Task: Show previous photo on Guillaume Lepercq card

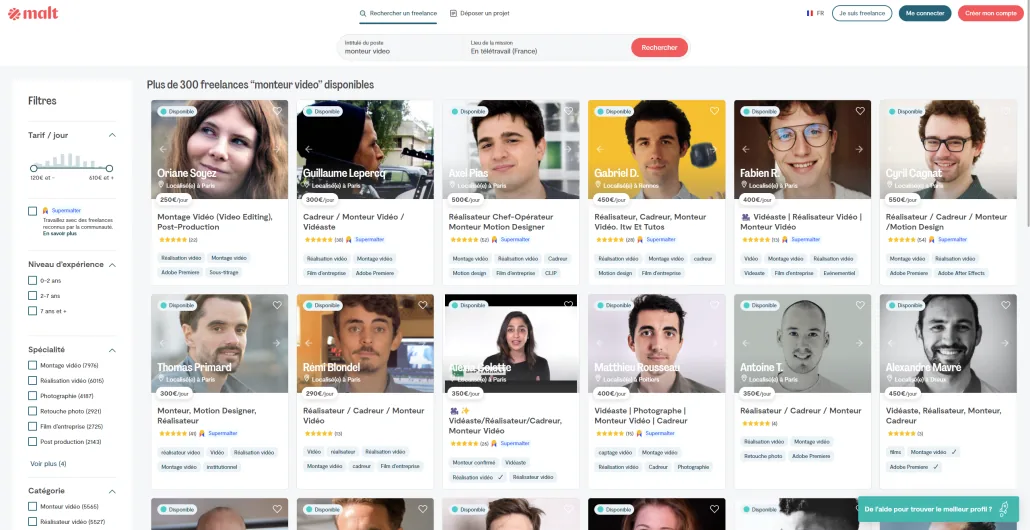Action: coord(308,149)
